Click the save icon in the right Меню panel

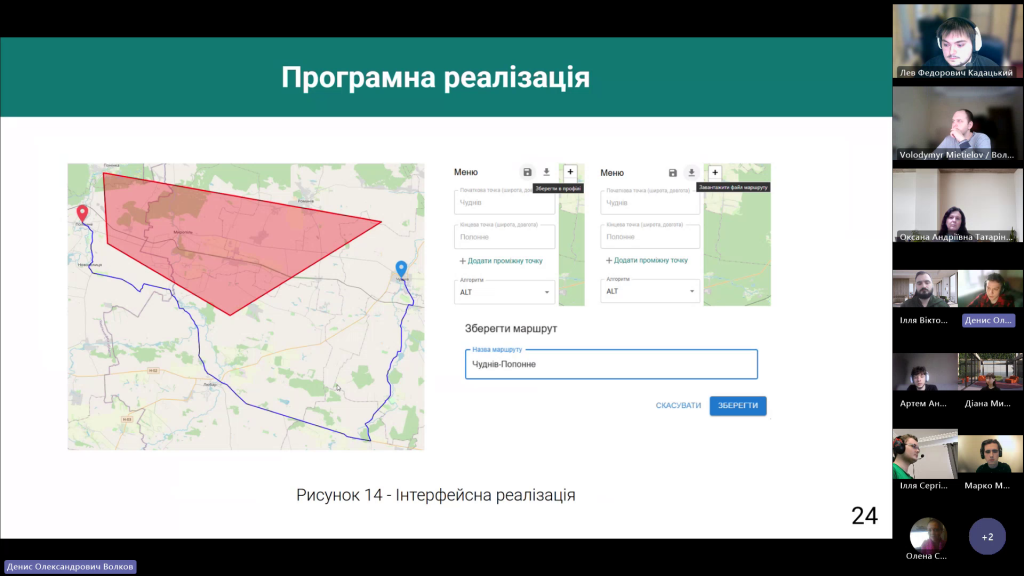673,173
